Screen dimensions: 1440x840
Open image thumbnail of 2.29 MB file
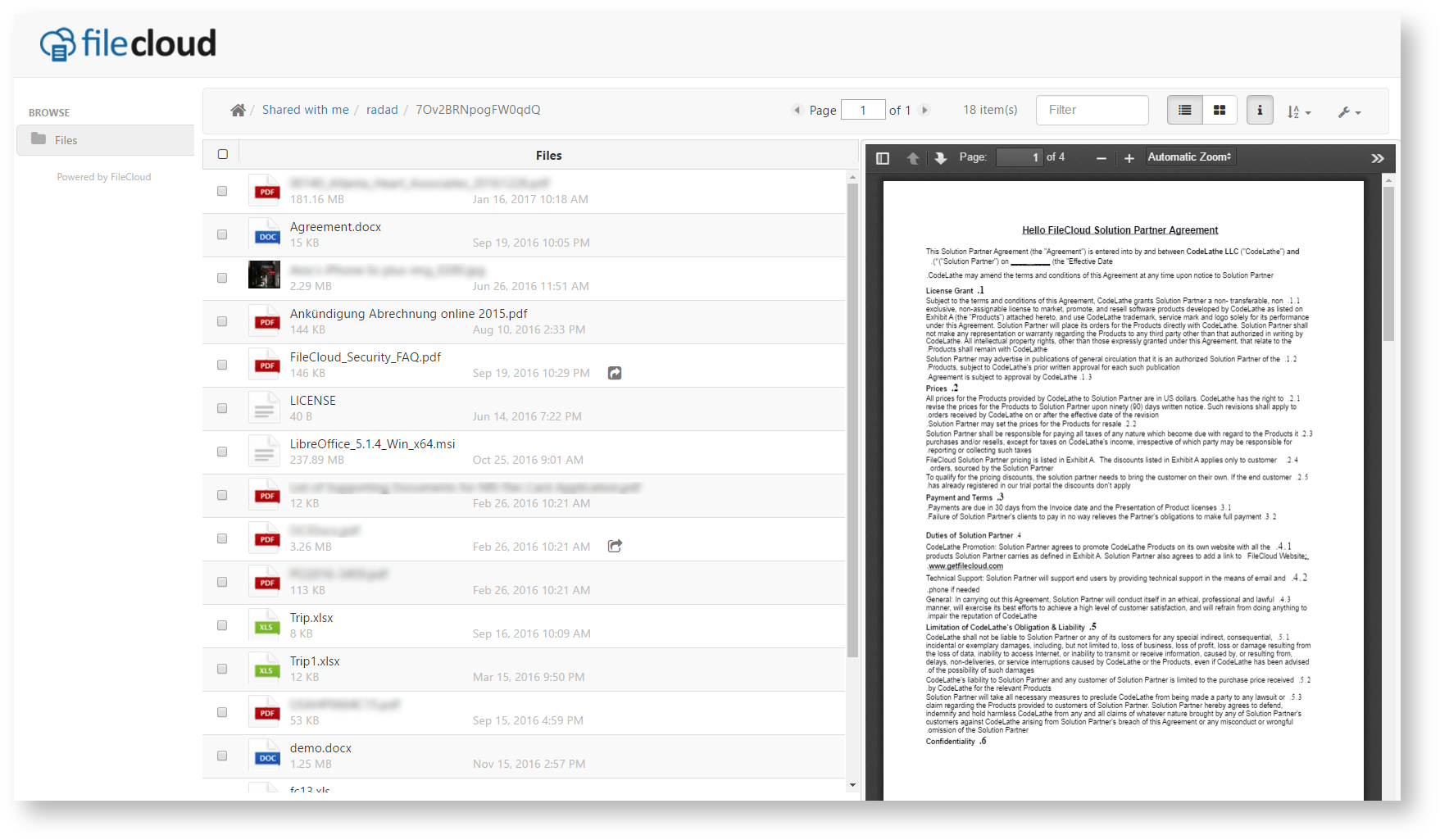265,275
